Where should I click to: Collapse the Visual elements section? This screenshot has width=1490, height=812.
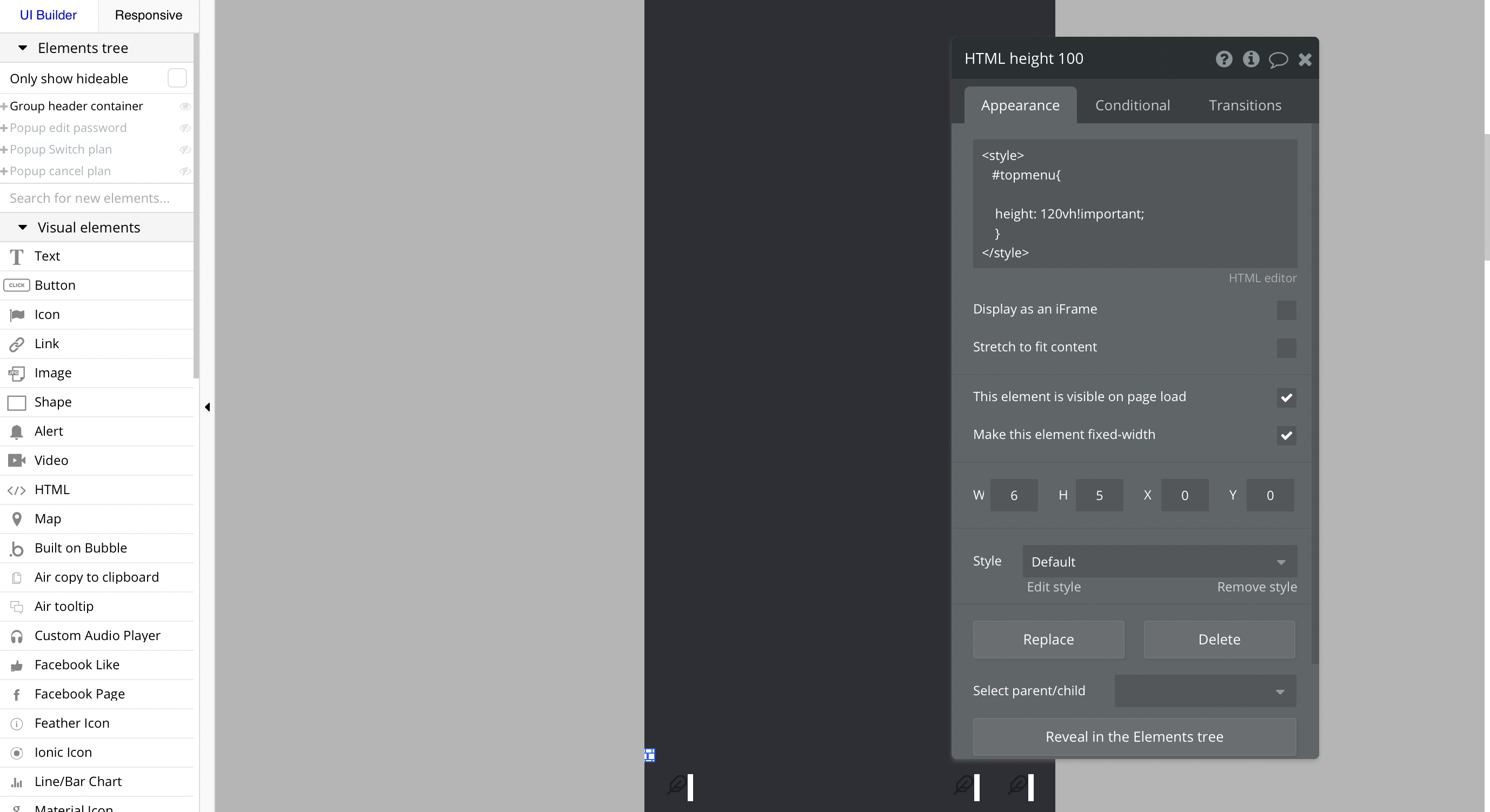click(x=23, y=227)
